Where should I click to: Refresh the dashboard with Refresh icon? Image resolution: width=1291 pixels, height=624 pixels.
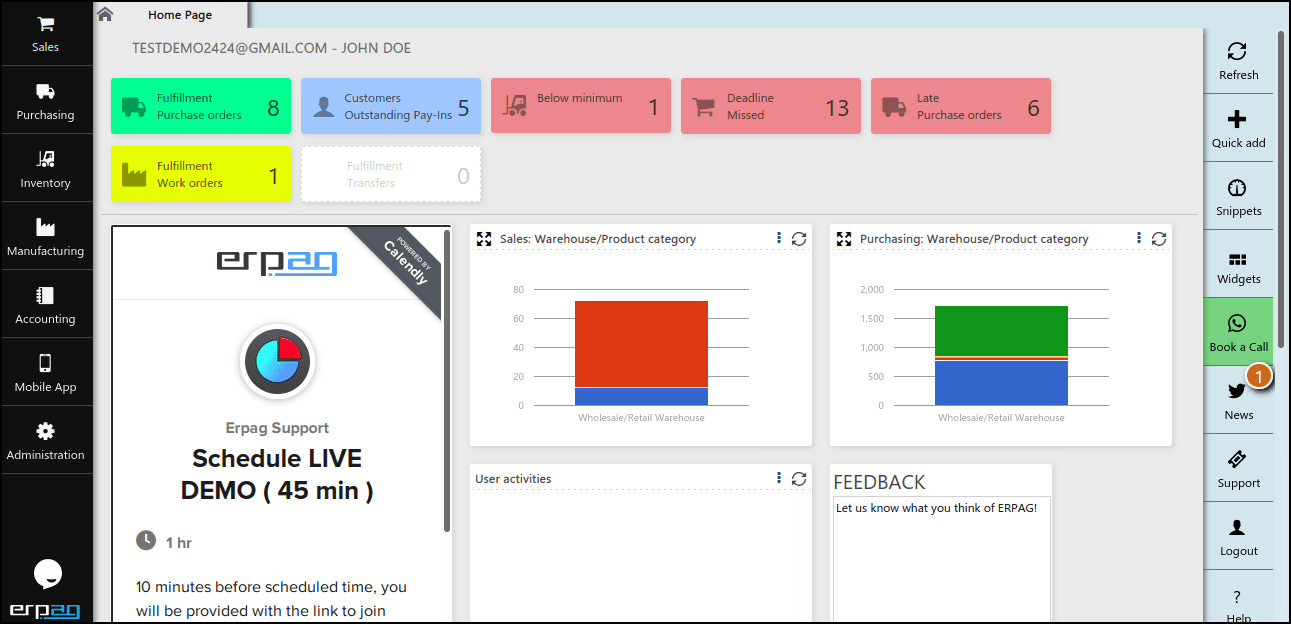click(x=1238, y=61)
